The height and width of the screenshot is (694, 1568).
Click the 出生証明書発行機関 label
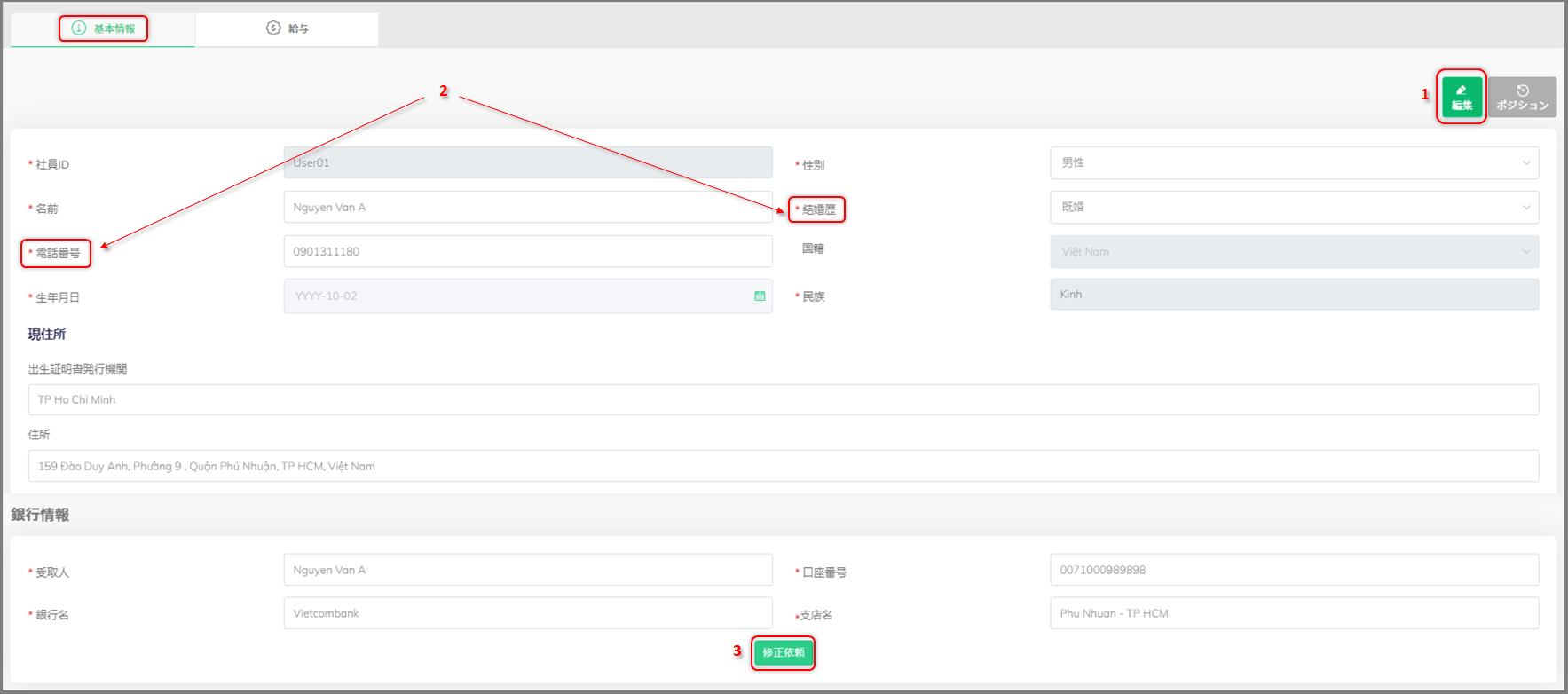pos(78,369)
